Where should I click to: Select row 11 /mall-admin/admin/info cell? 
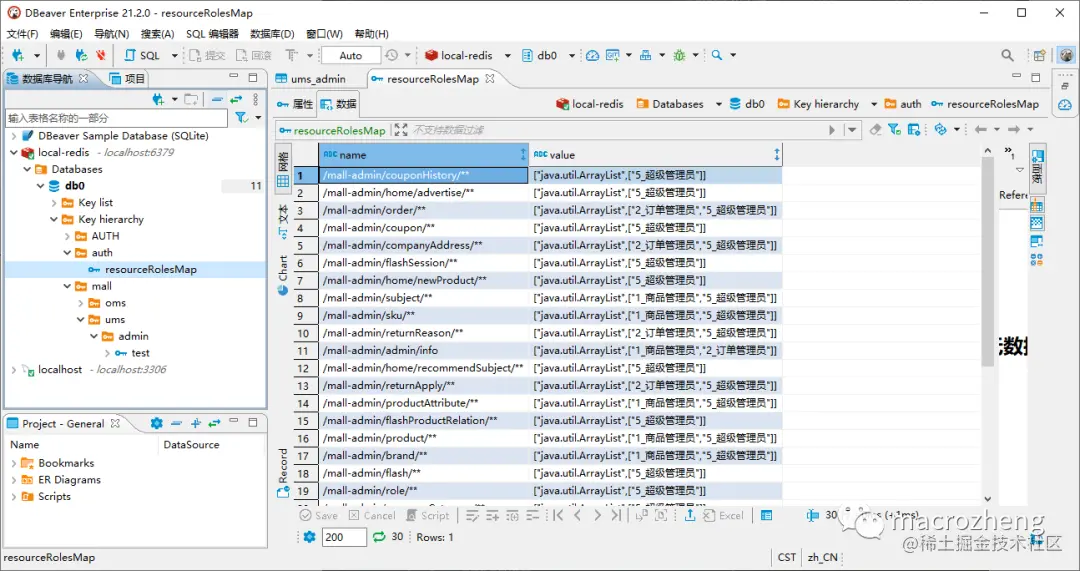[x=424, y=351]
